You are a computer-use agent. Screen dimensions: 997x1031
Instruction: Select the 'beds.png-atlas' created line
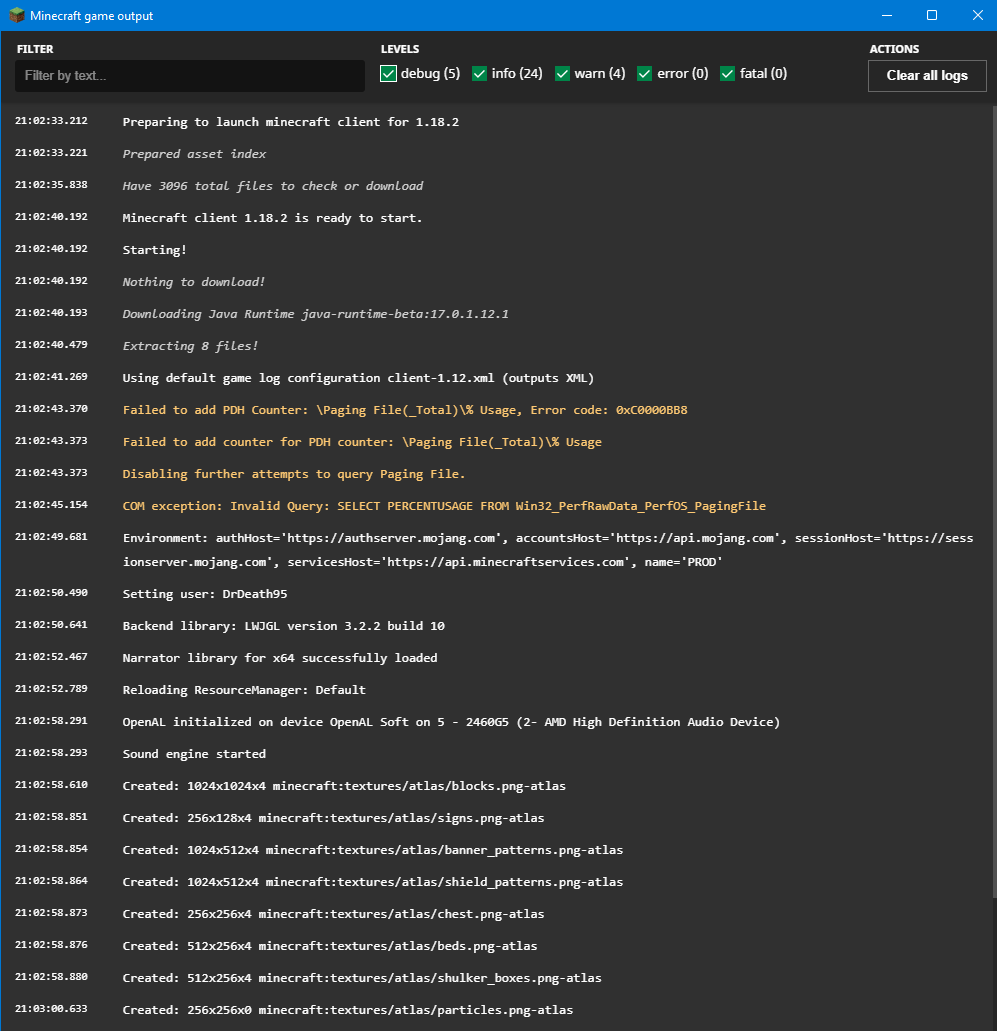tap(330, 946)
